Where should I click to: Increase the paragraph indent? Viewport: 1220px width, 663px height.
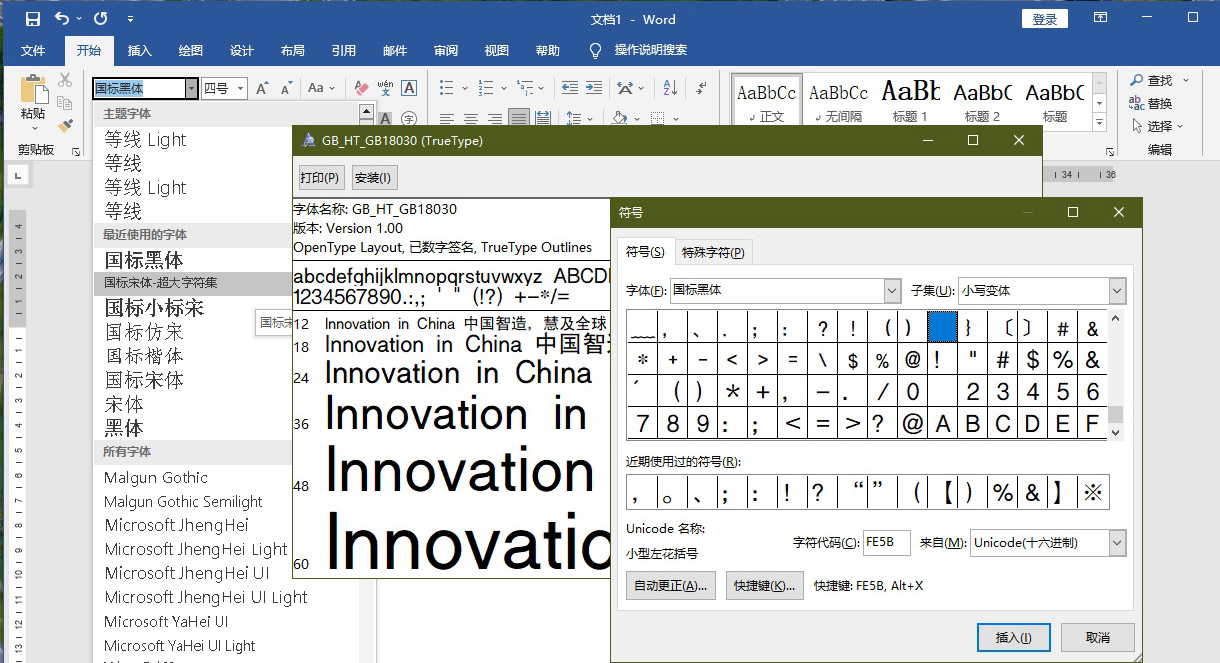tap(594, 88)
